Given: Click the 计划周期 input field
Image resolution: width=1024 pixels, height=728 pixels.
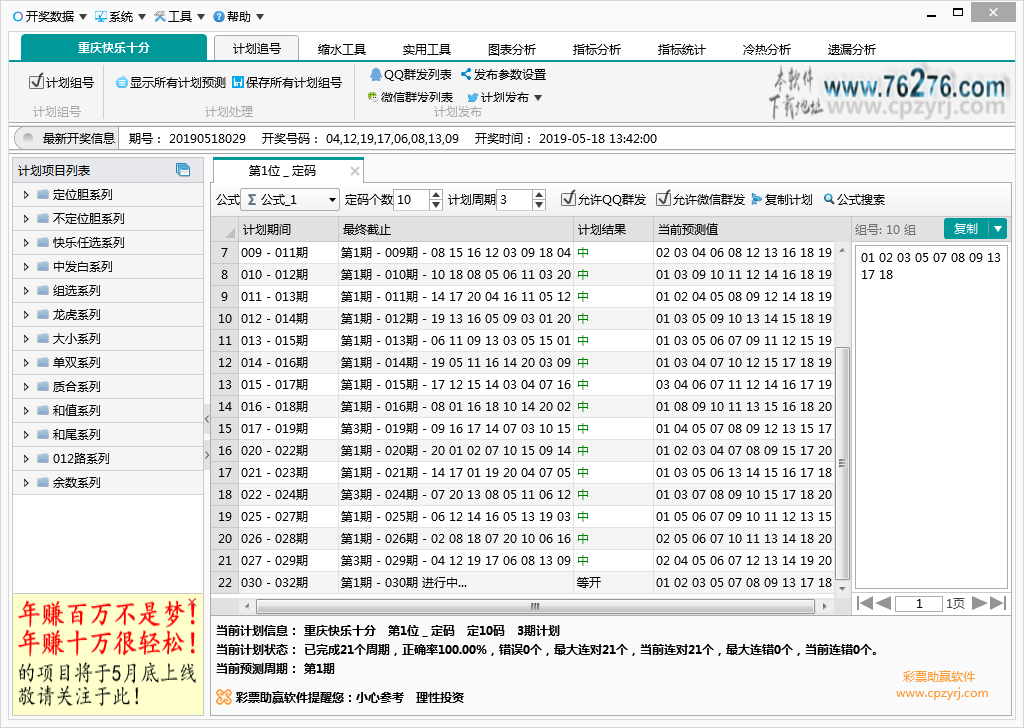Looking at the screenshot, I should click(x=514, y=199).
